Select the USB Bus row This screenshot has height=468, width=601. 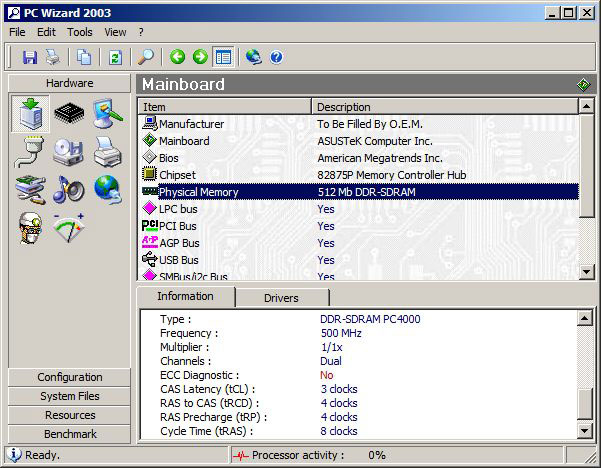click(358, 260)
